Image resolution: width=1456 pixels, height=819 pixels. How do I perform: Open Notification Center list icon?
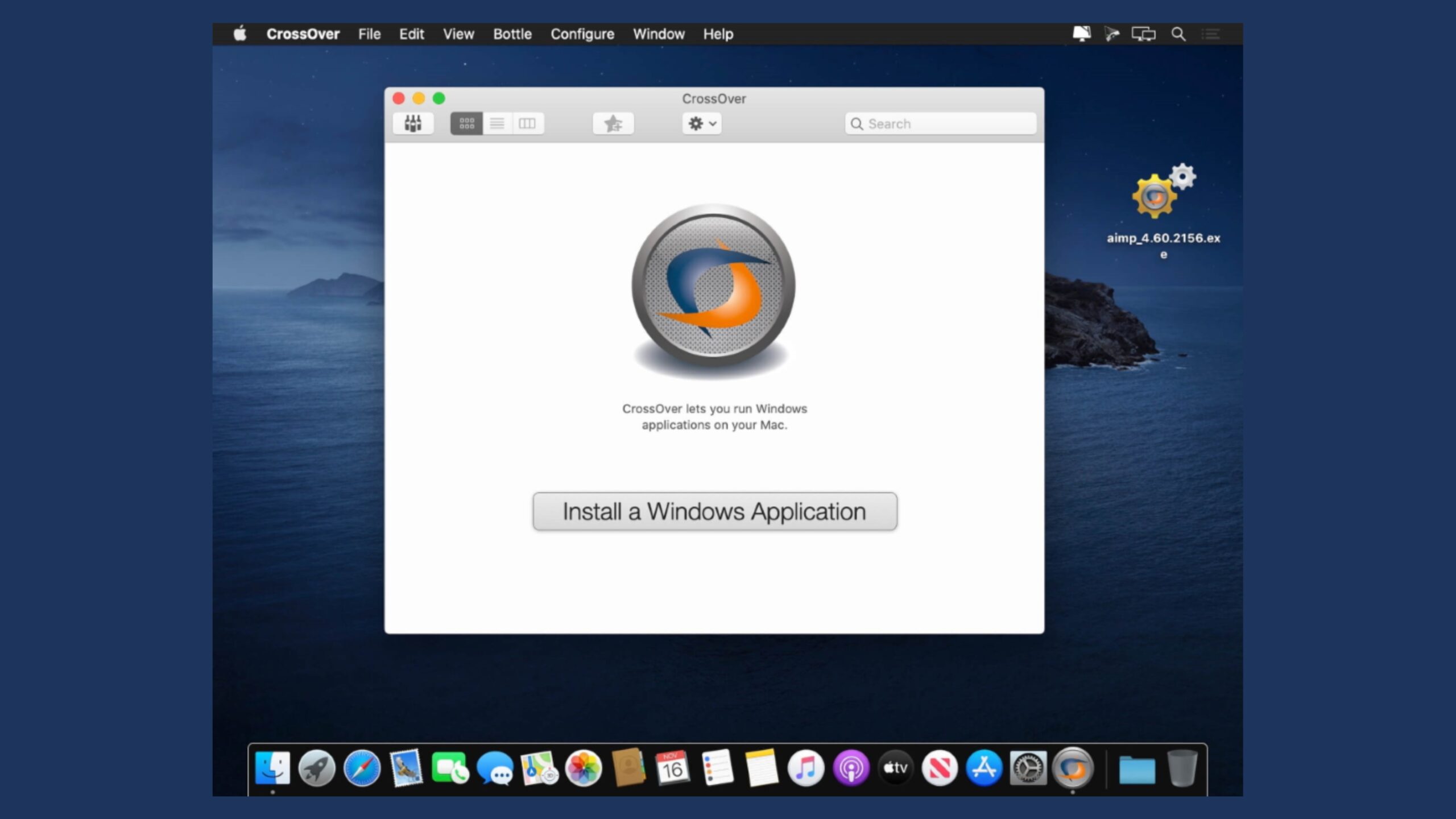click(1210, 34)
